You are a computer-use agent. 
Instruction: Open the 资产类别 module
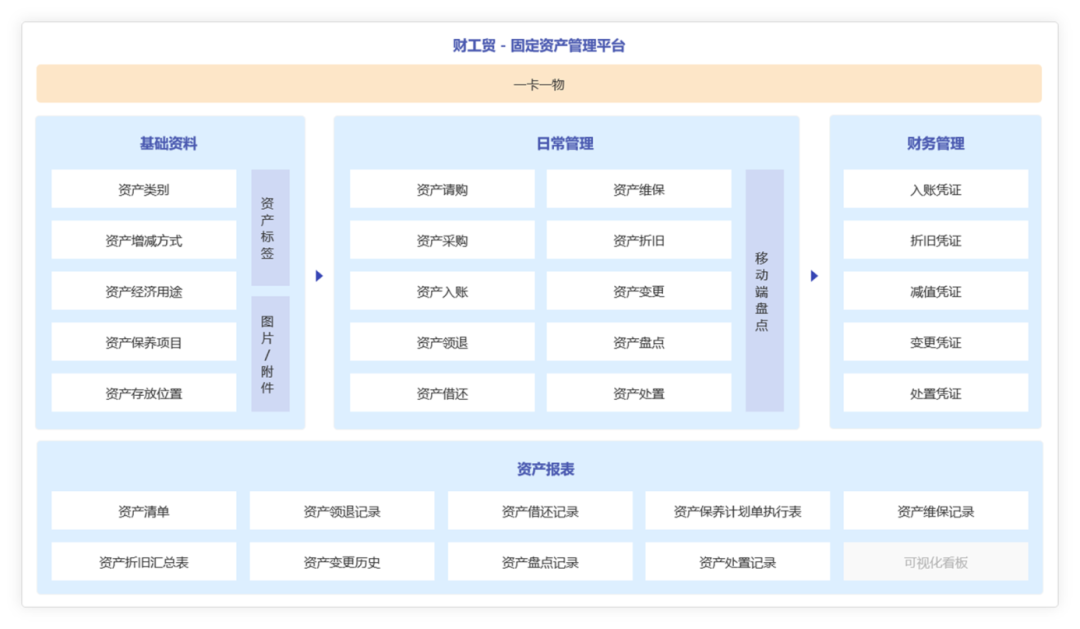click(x=145, y=189)
